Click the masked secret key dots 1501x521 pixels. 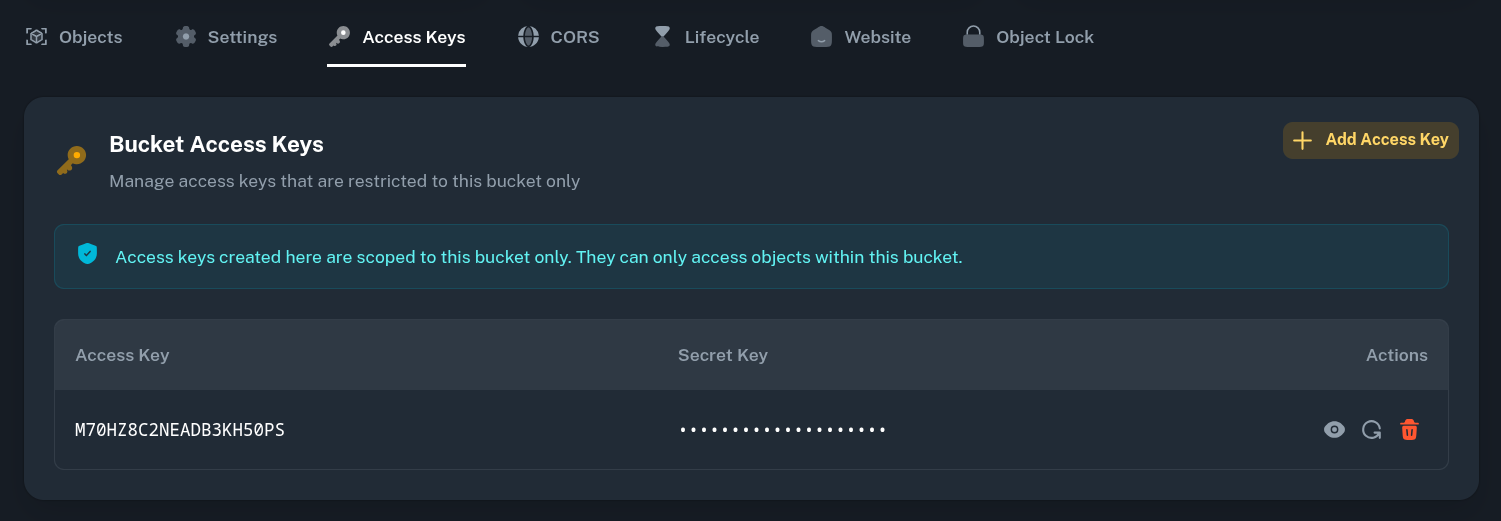[783, 430]
